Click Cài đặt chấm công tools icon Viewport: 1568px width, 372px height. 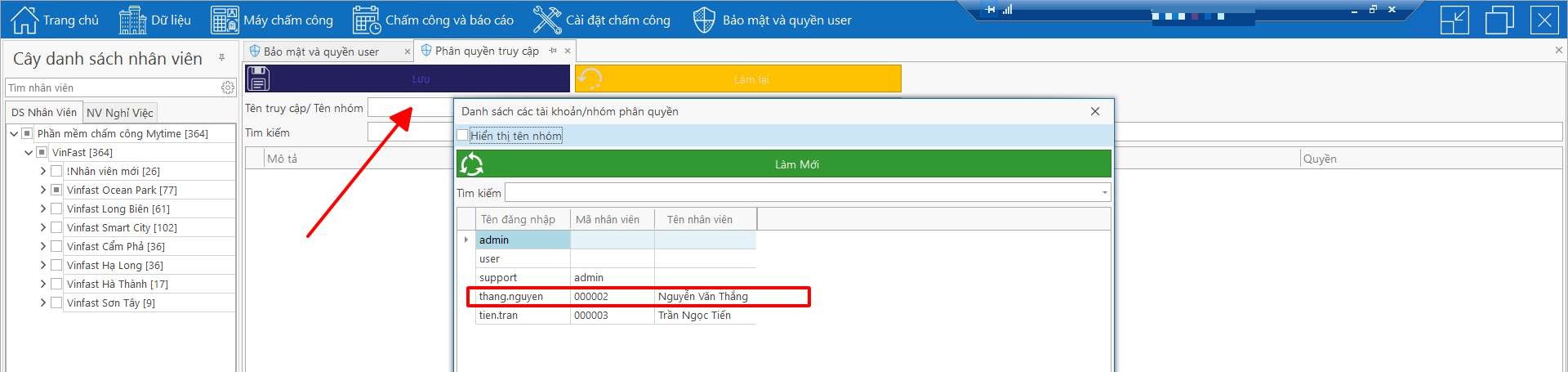546,20
